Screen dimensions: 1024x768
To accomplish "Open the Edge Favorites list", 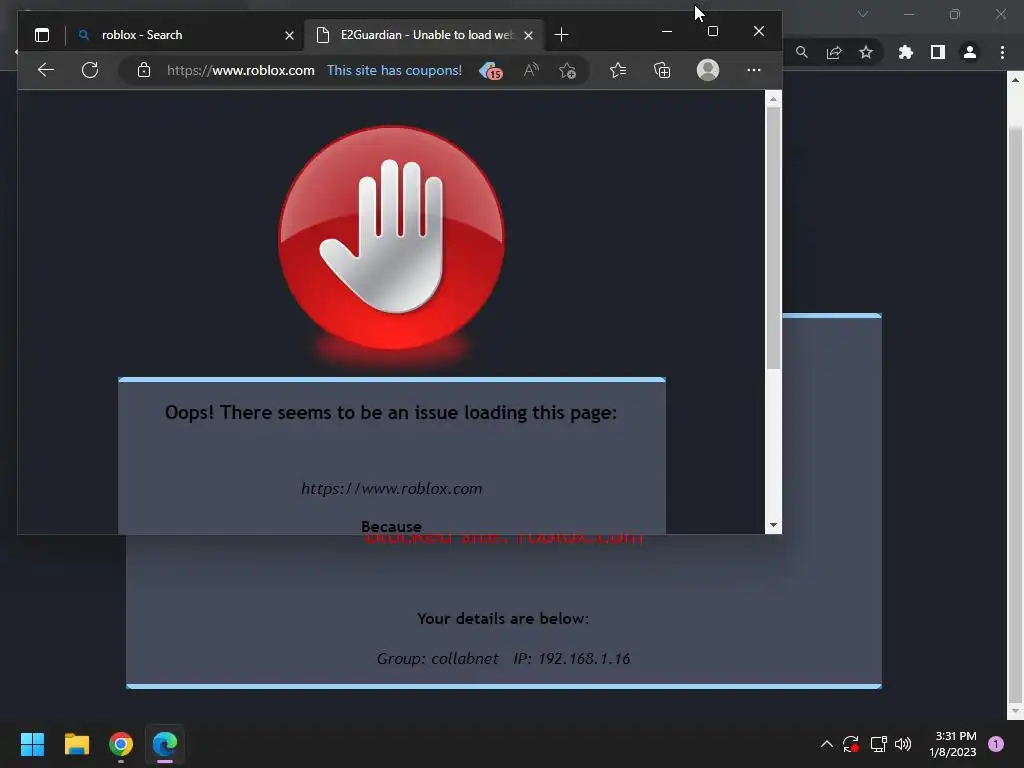I will 618,70.
